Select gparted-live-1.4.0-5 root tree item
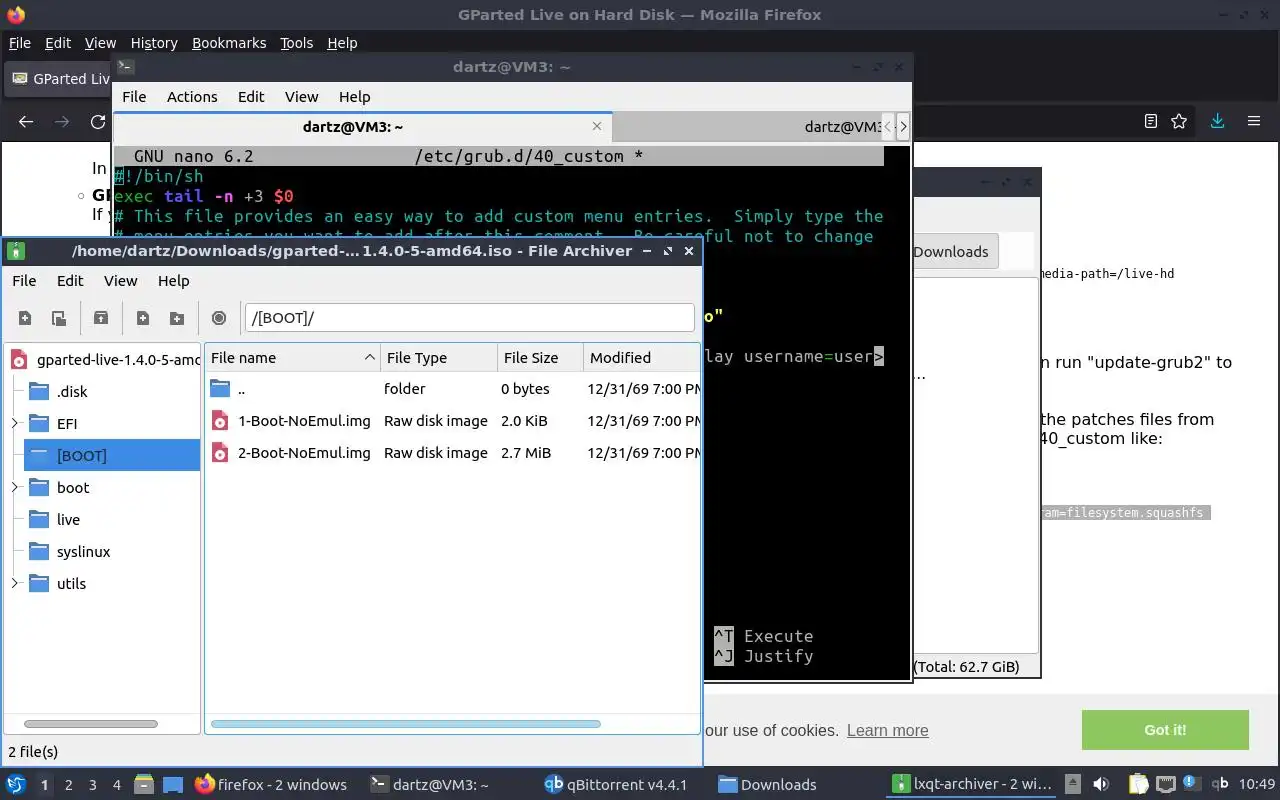This screenshot has width=1280, height=800. point(105,359)
